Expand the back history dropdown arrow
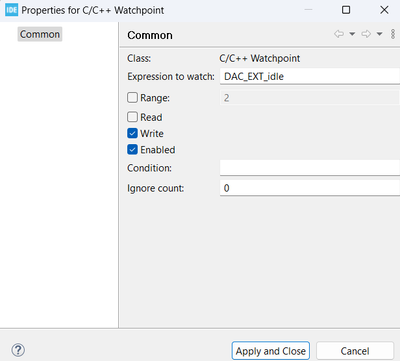 point(352,34)
